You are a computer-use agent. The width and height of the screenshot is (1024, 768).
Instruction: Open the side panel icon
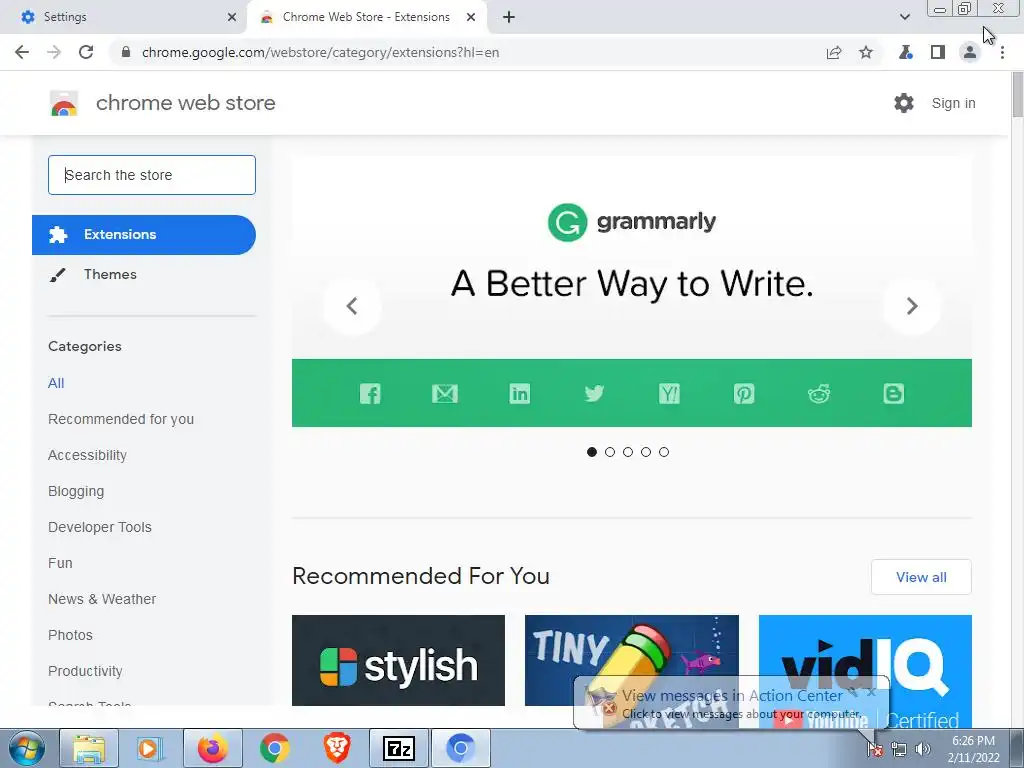[x=938, y=52]
